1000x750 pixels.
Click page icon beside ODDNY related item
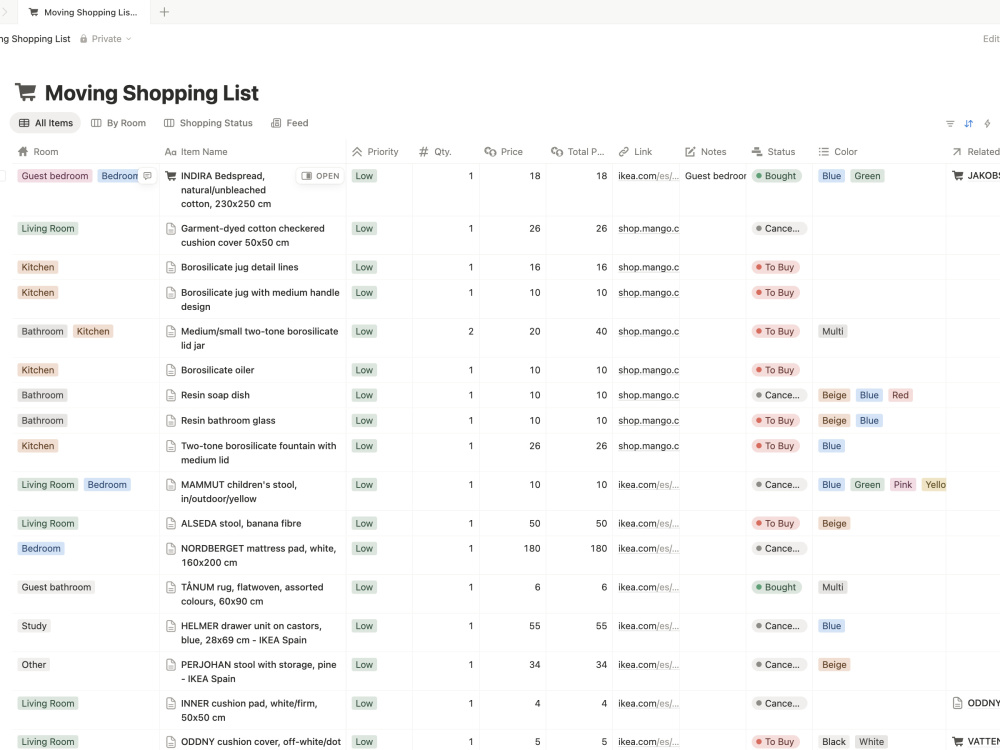click(957, 703)
